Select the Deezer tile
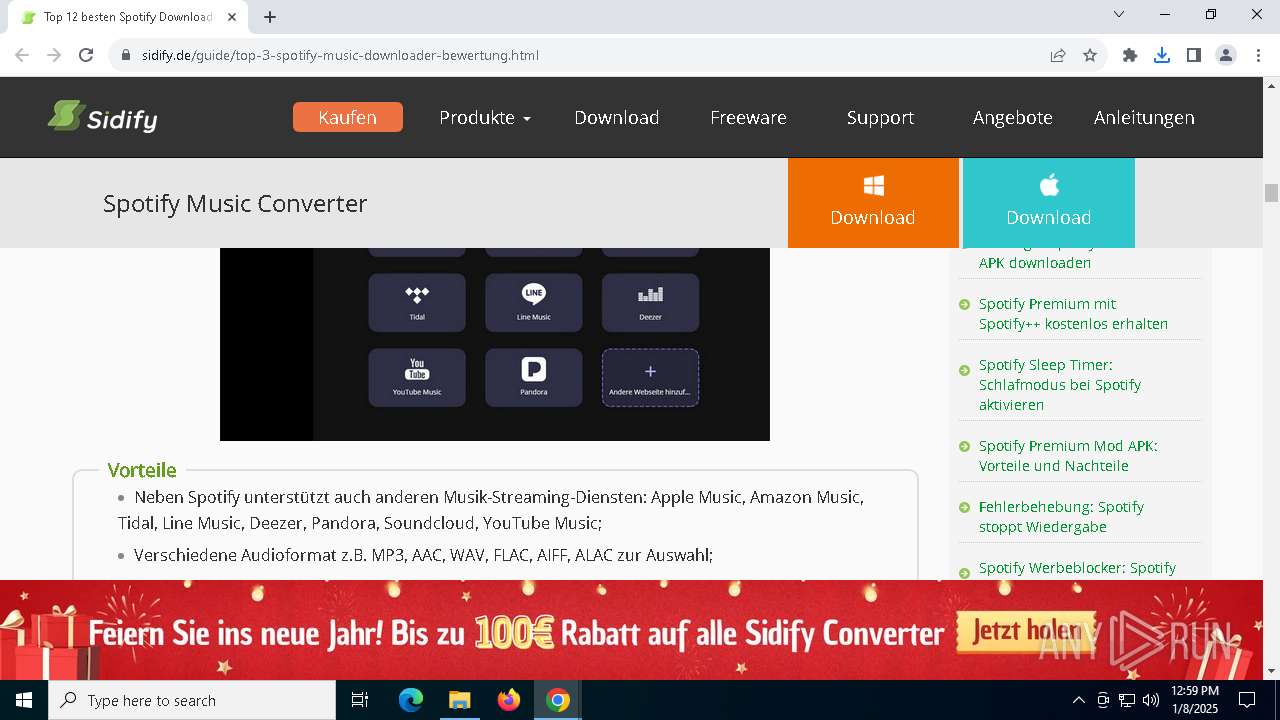The width and height of the screenshot is (1280, 720). [650, 302]
